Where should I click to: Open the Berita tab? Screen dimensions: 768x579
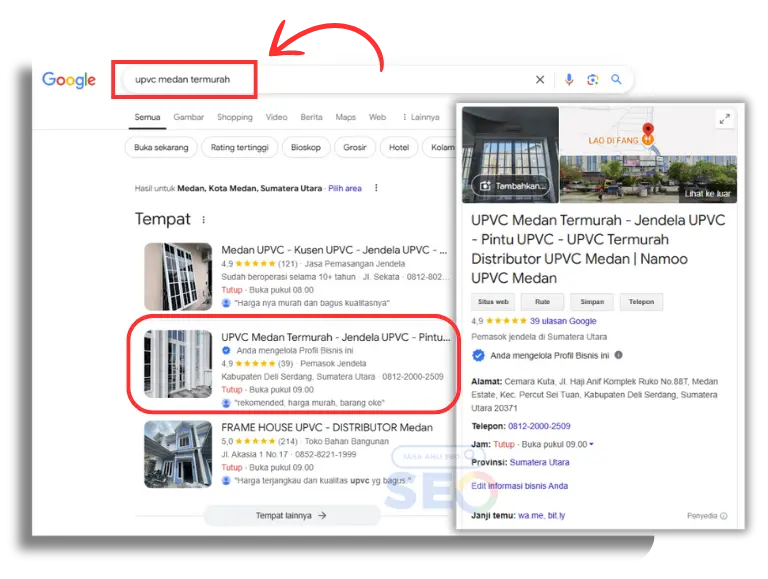pos(312,117)
